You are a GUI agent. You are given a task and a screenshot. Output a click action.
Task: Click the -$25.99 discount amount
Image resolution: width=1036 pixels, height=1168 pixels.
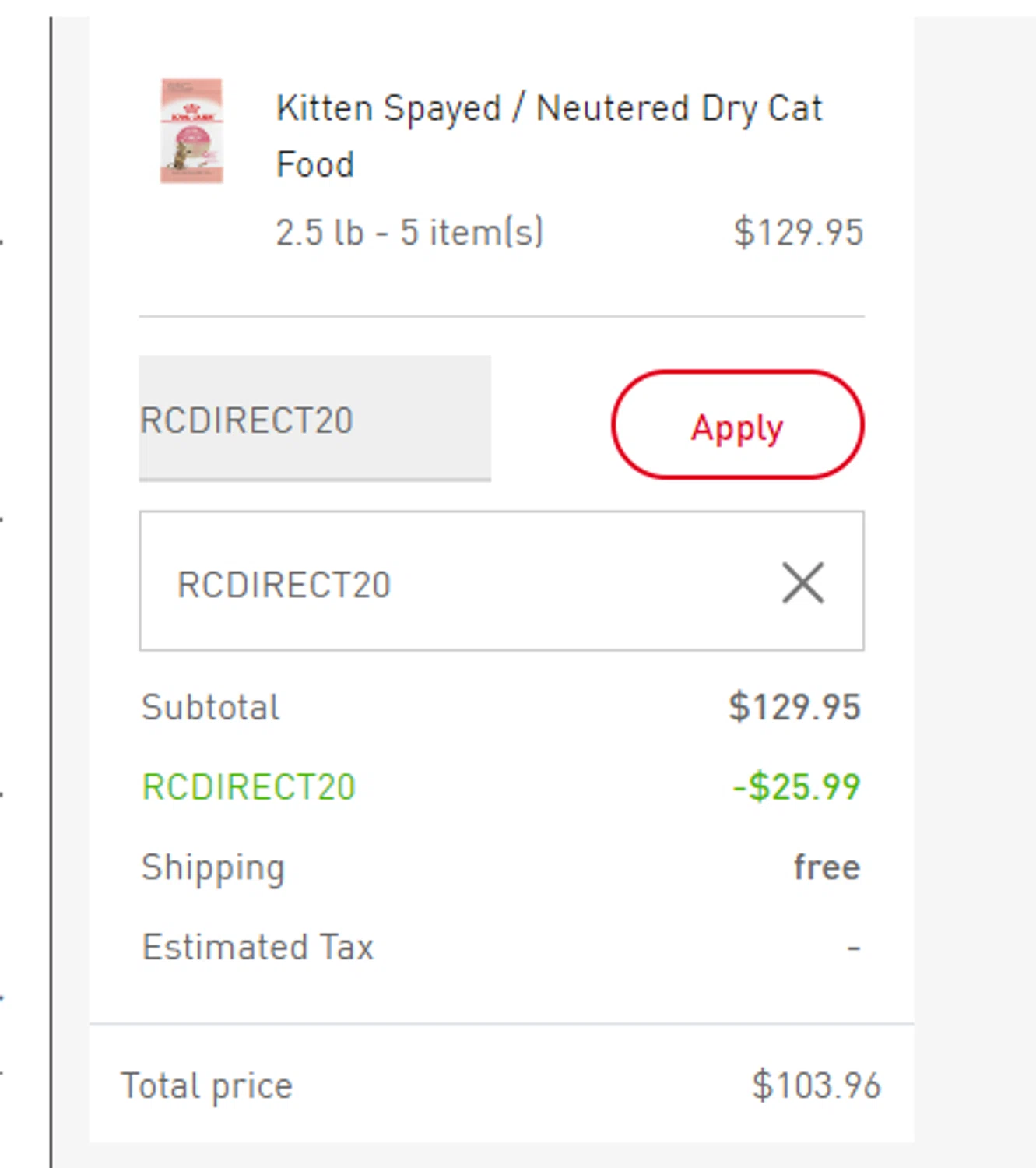click(797, 786)
